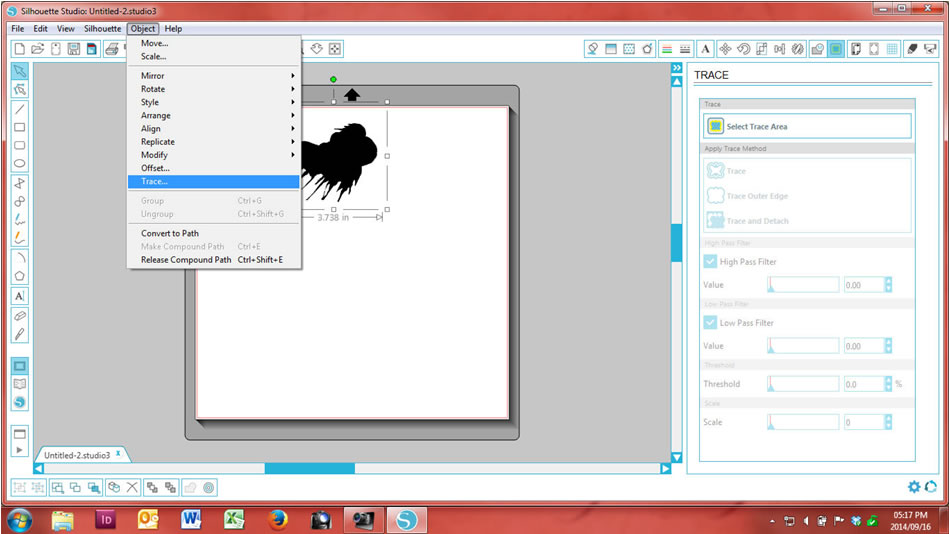Expand the Mirror submenu

point(214,76)
